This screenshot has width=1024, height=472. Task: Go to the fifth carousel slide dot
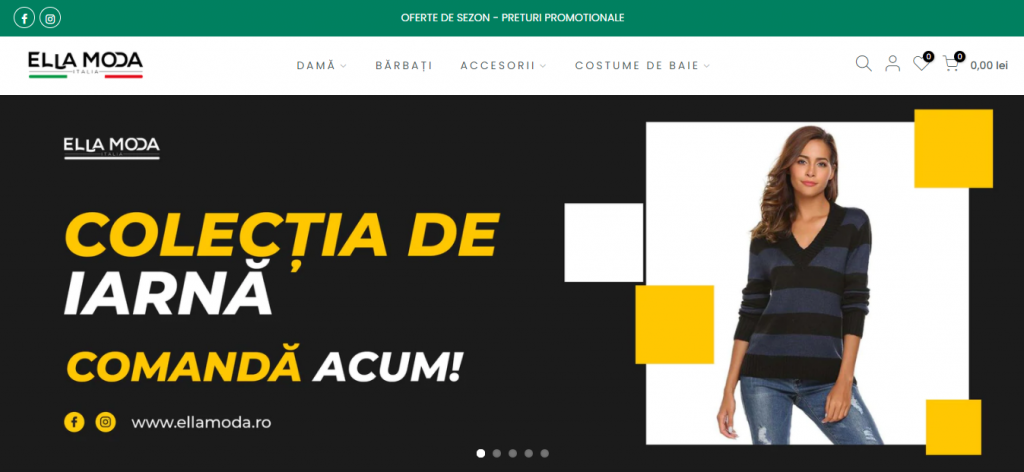pyautogui.click(x=545, y=453)
